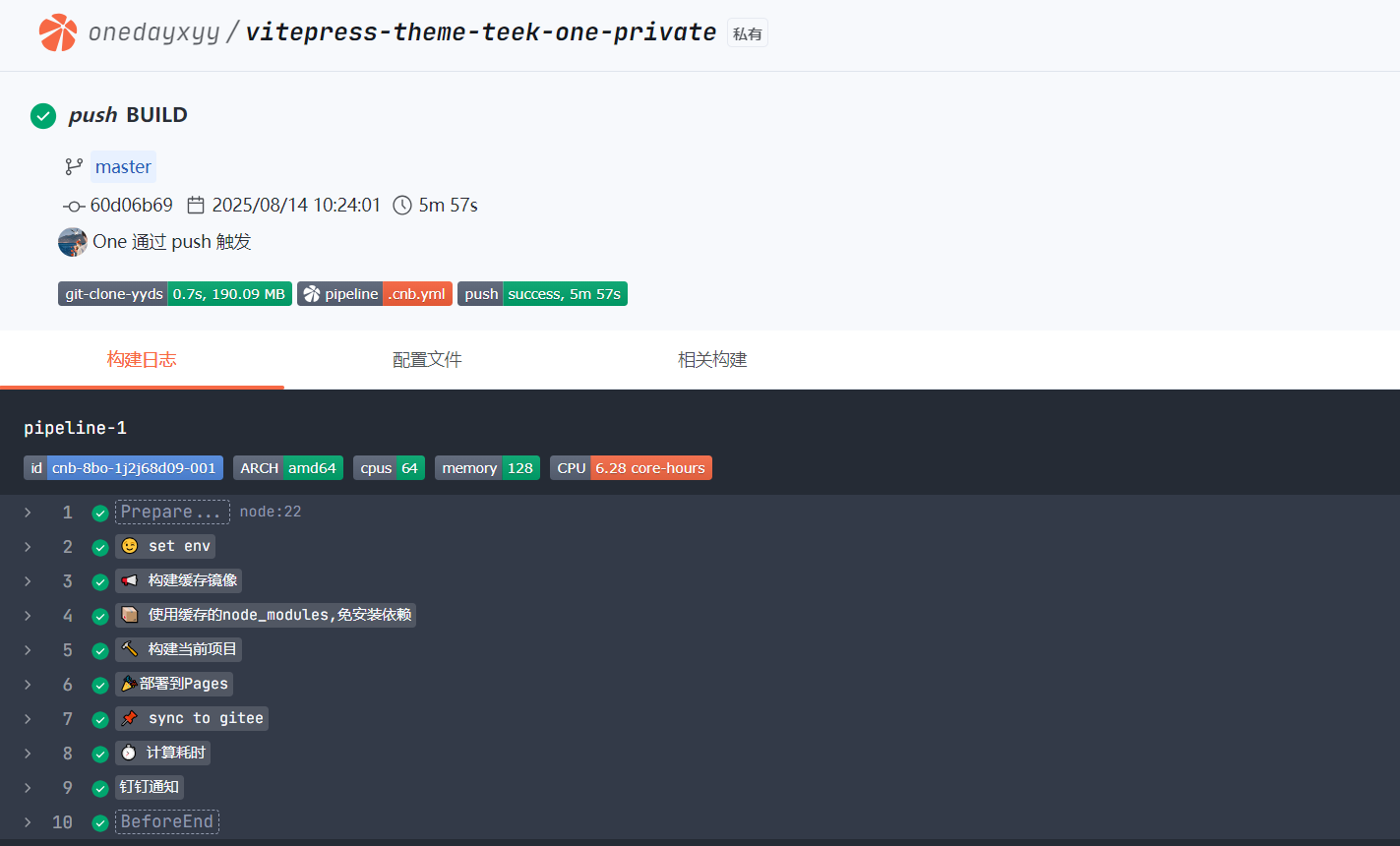Click the success check icon for 构建当前项目

[99, 651]
